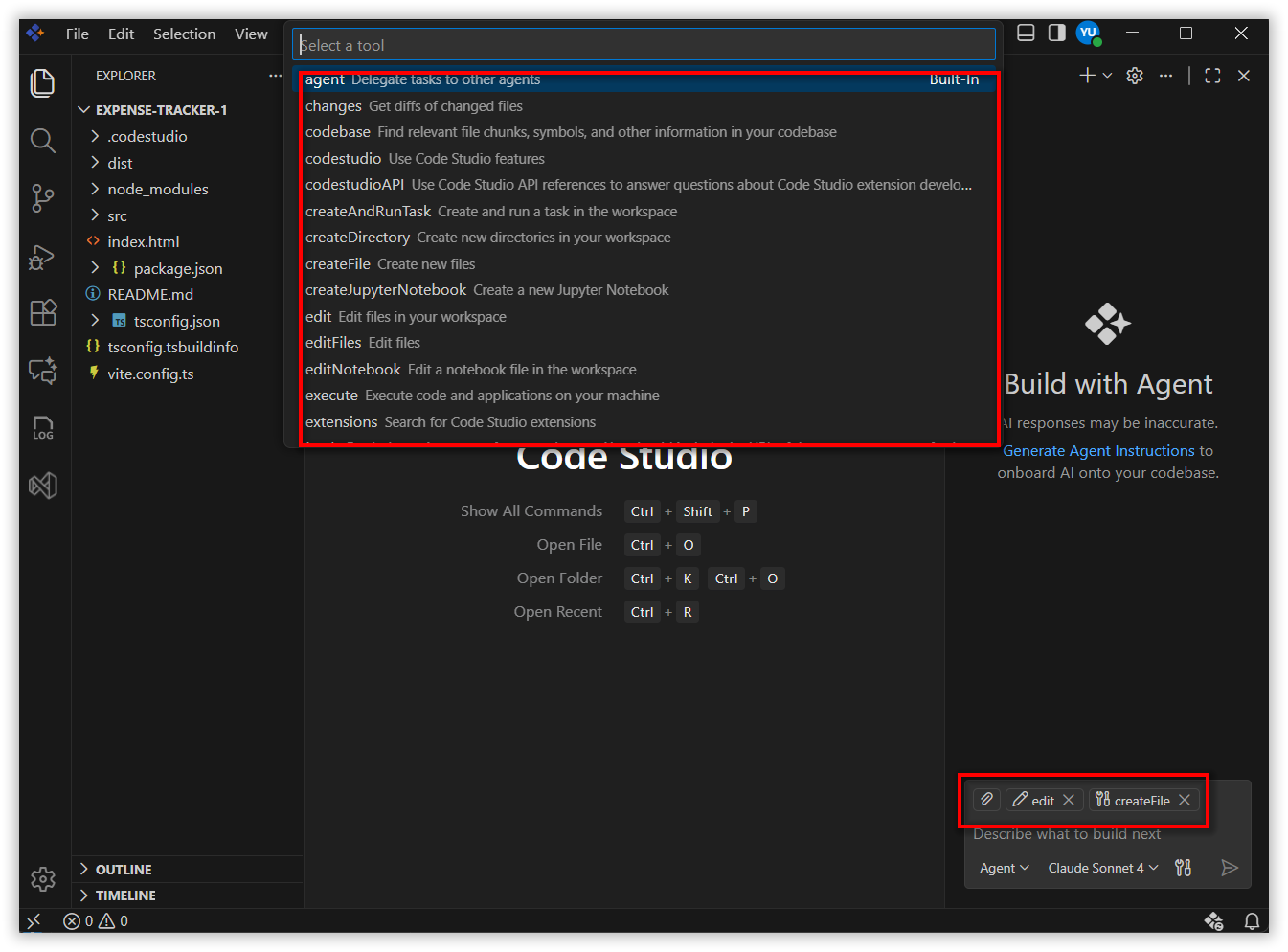Open Run and Debug view icon
The width and height of the screenshot is (1288, 952).
point(42,257)
